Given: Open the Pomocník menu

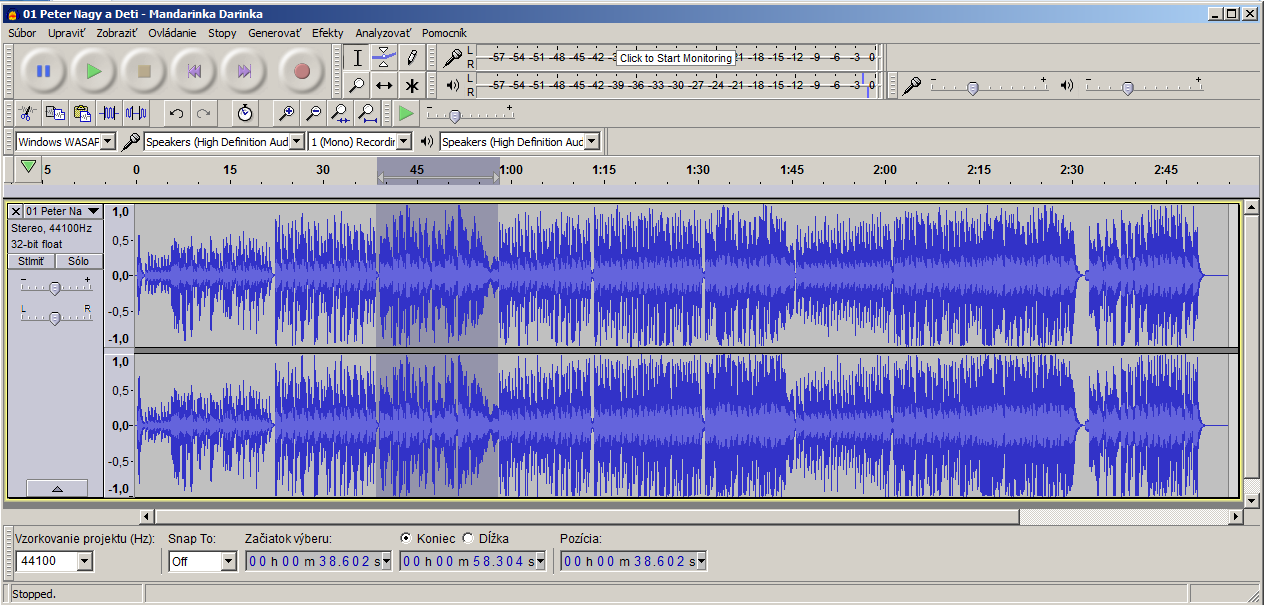Looking at the screenshot, I should [x=444, y=33].
